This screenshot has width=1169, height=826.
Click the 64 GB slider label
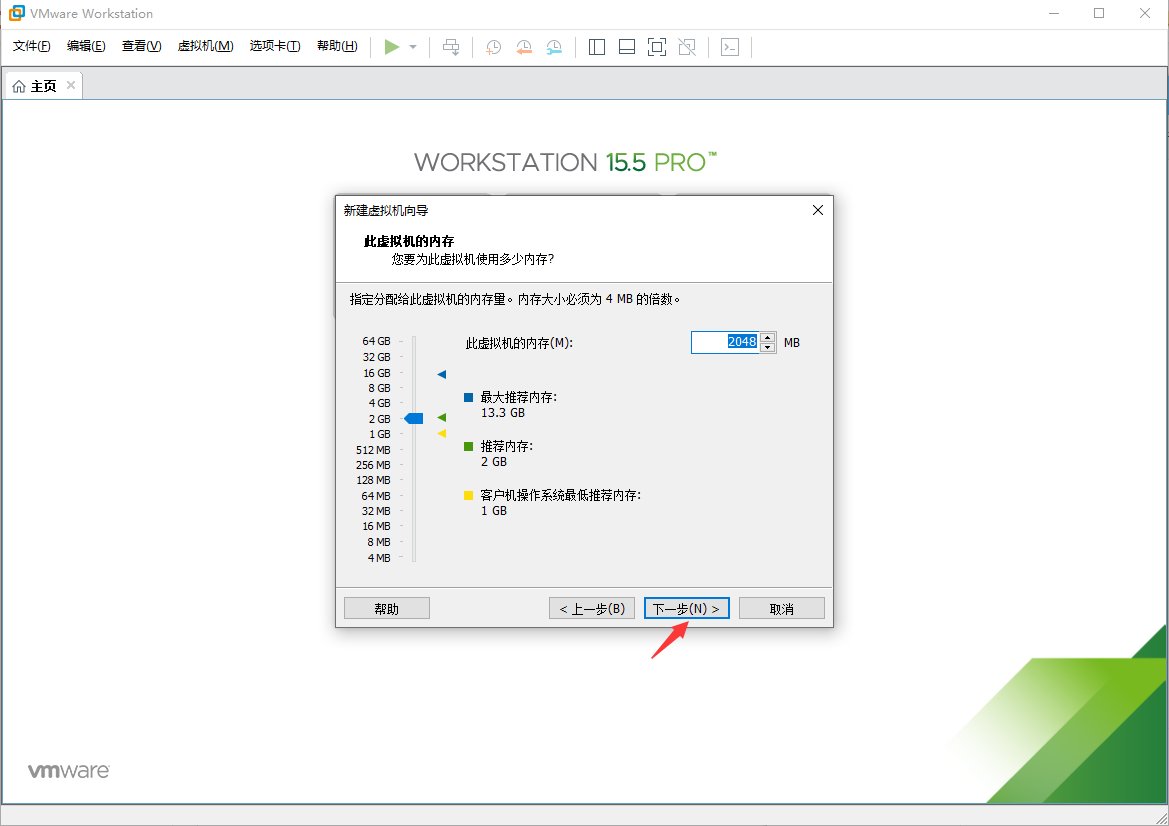coord(376,341)
